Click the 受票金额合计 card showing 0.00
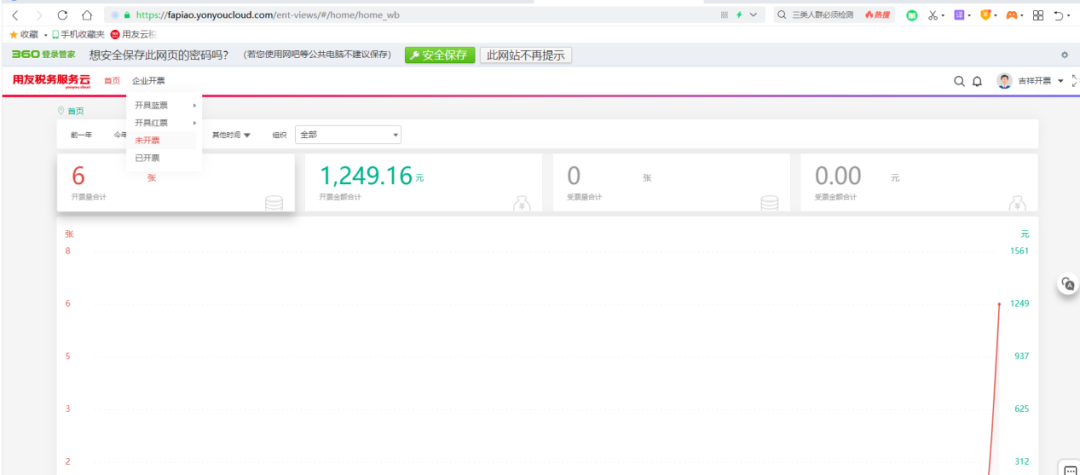 919,182
